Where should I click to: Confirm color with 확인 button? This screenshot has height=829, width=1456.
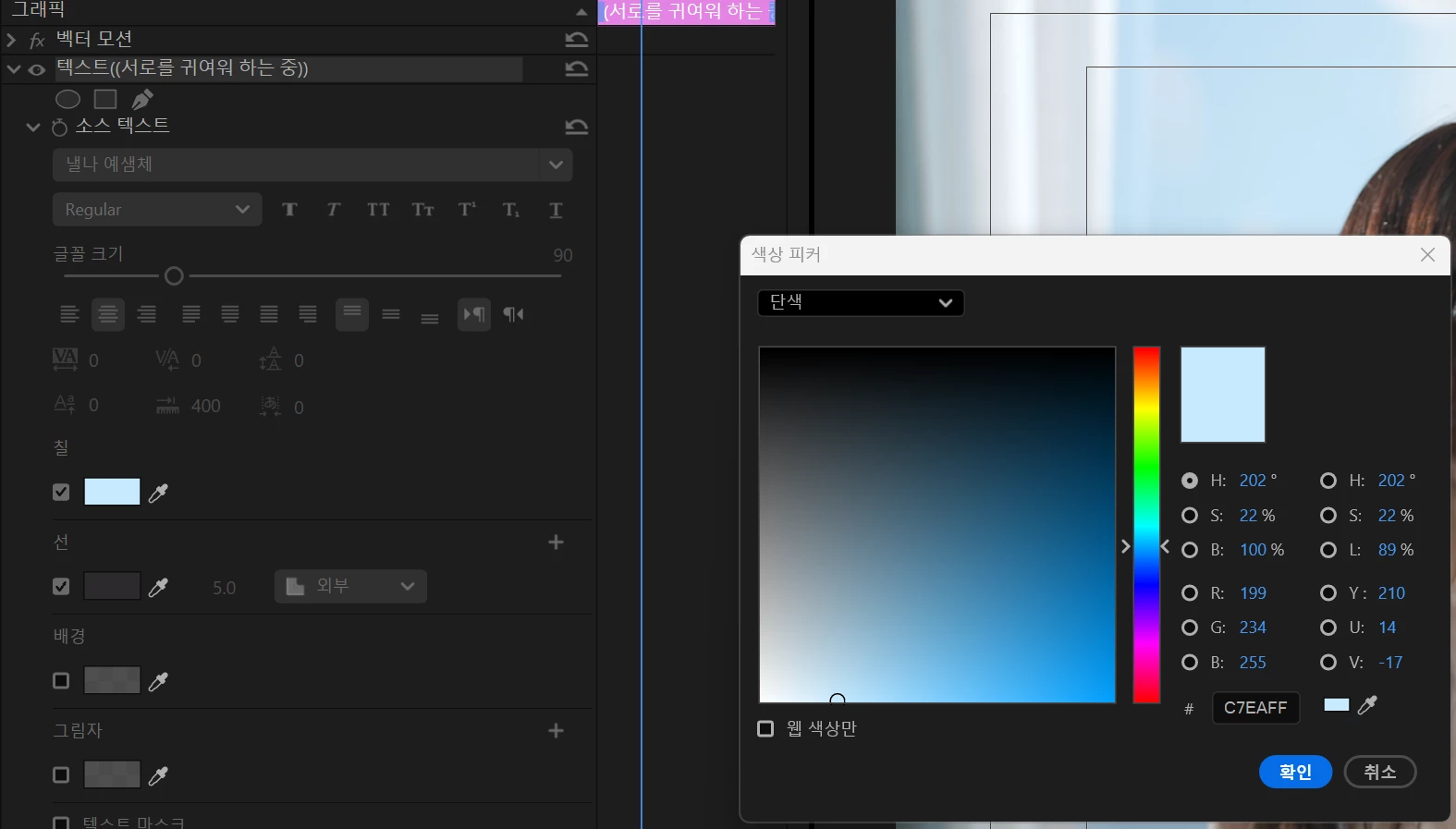[x=1295, y=772]
